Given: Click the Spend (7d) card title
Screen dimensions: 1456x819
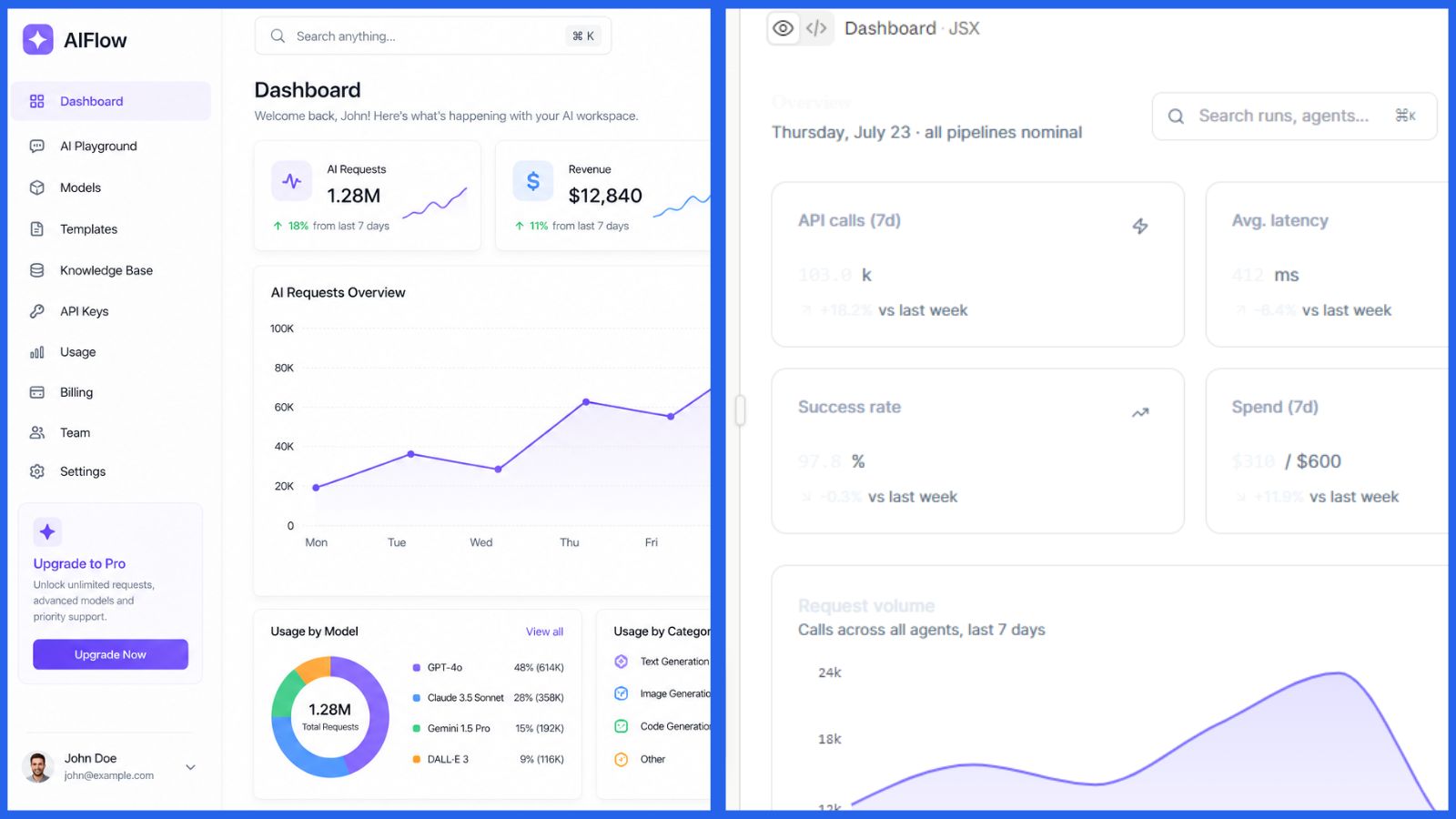Looking at the screenshot, I should [x=1275, y=407].
